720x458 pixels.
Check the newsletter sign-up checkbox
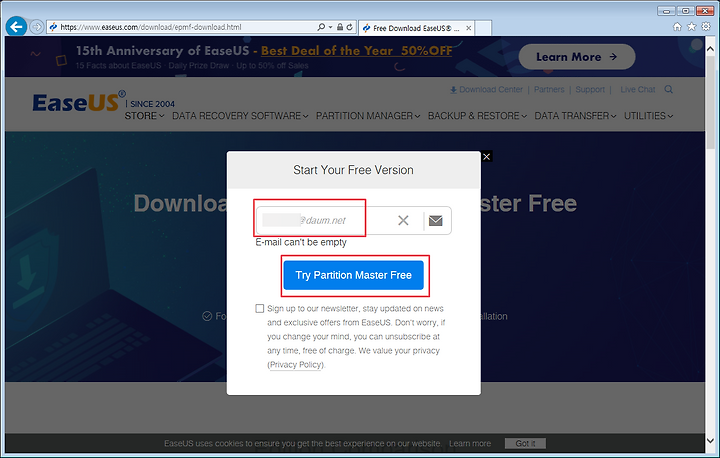260,308
